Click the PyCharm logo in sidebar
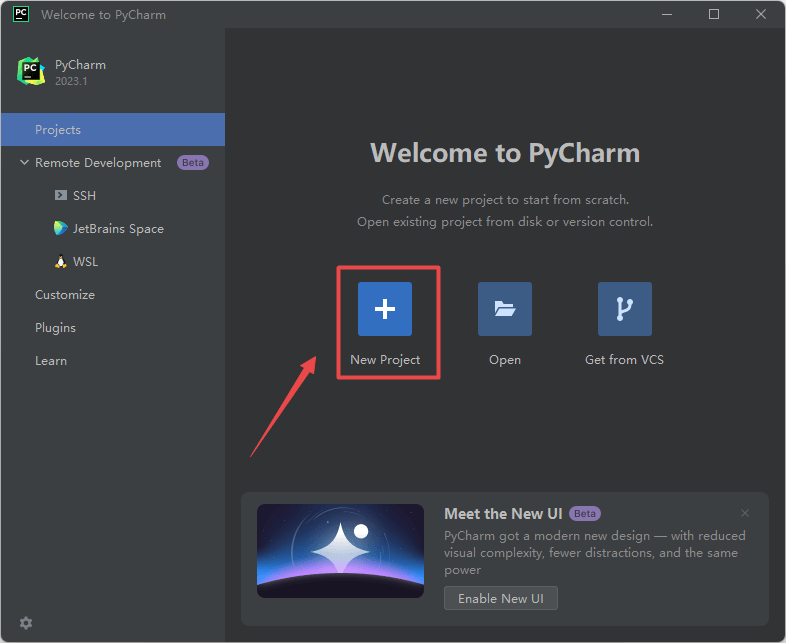The width and height of the screenshot is (786, 643). 31,71
